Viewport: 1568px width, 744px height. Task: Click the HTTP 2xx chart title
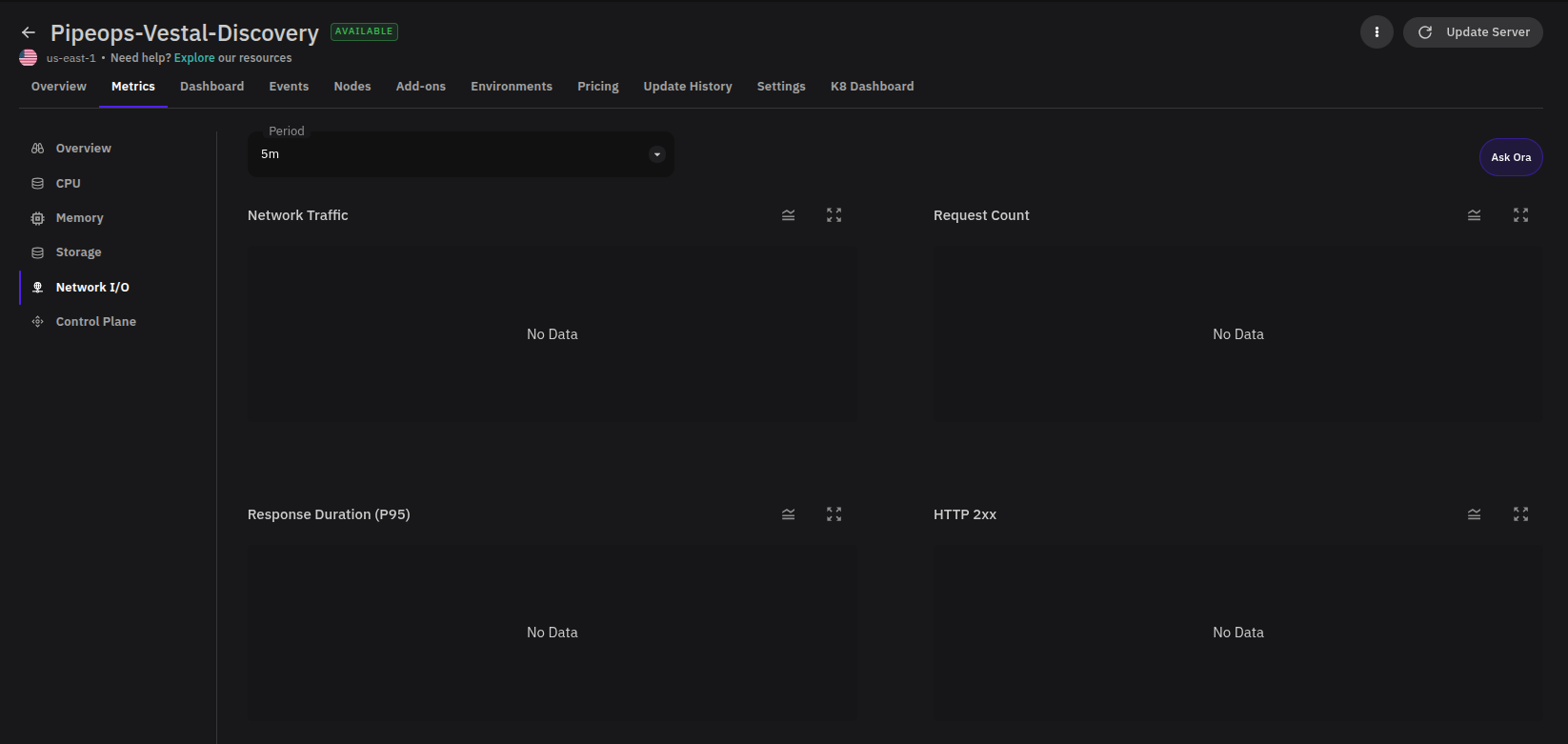tap(965, 514)
